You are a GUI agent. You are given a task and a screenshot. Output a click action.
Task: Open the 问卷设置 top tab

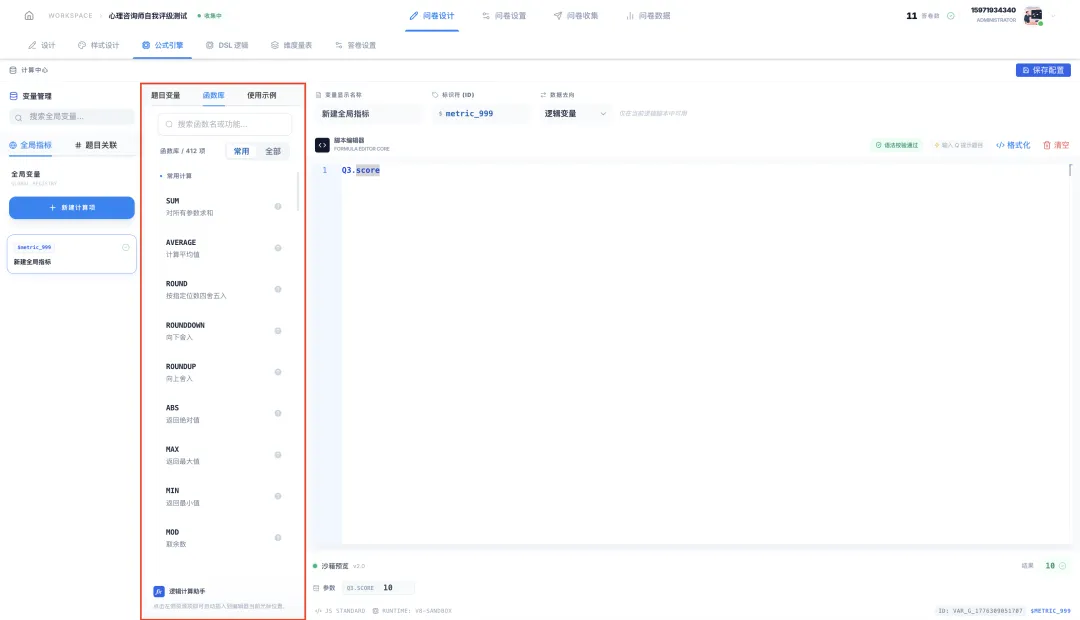pyautogui.click(x=504, y=15)
